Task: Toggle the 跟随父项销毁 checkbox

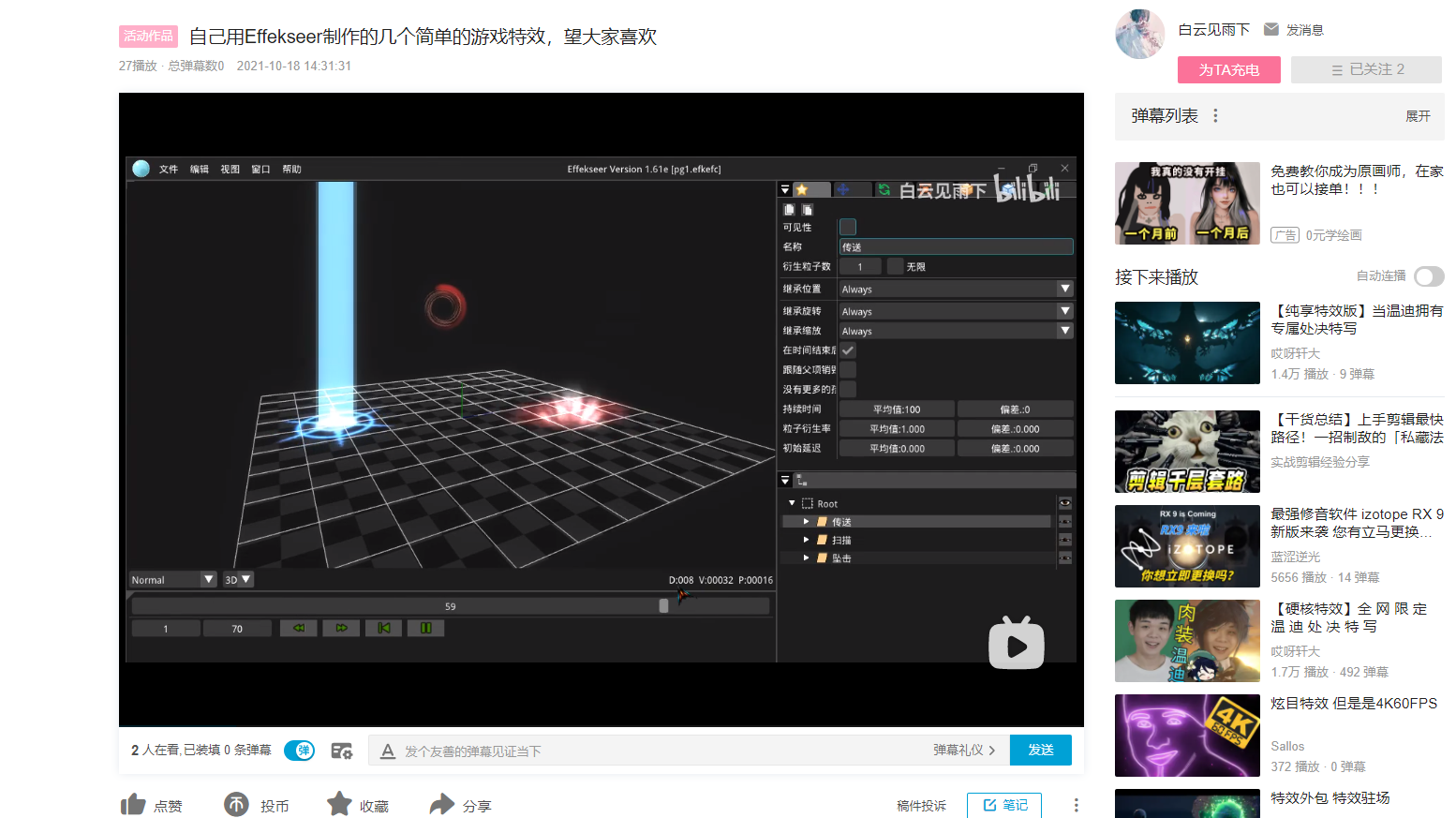Action: tap(848, 370)
